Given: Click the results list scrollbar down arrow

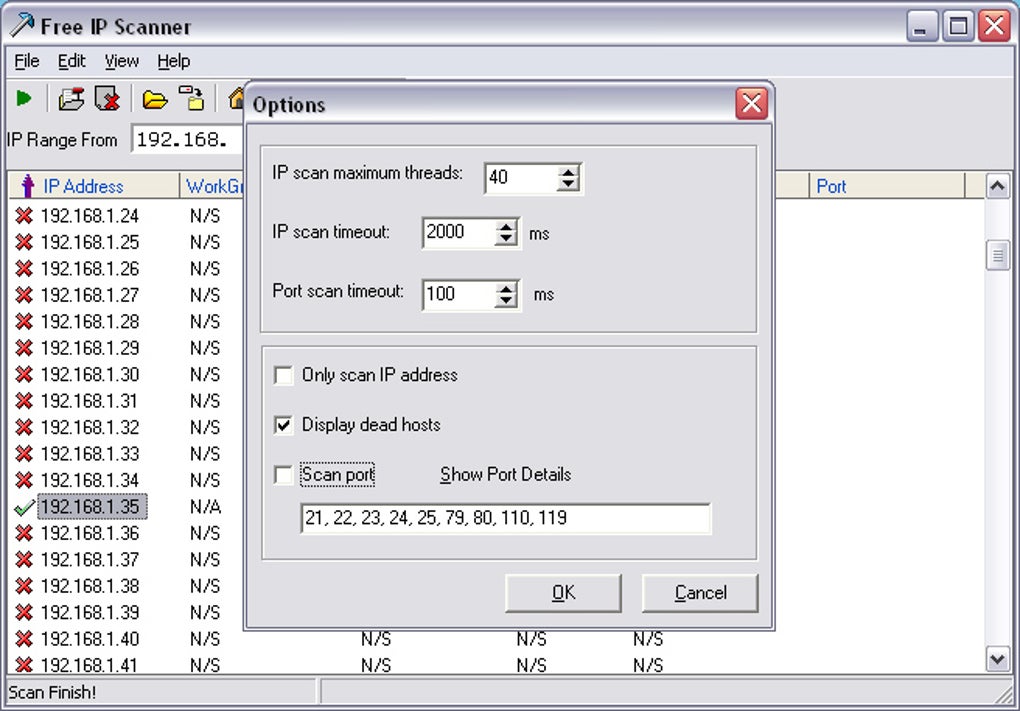Looking at the screenshot, I should click(x=997, y=660).
